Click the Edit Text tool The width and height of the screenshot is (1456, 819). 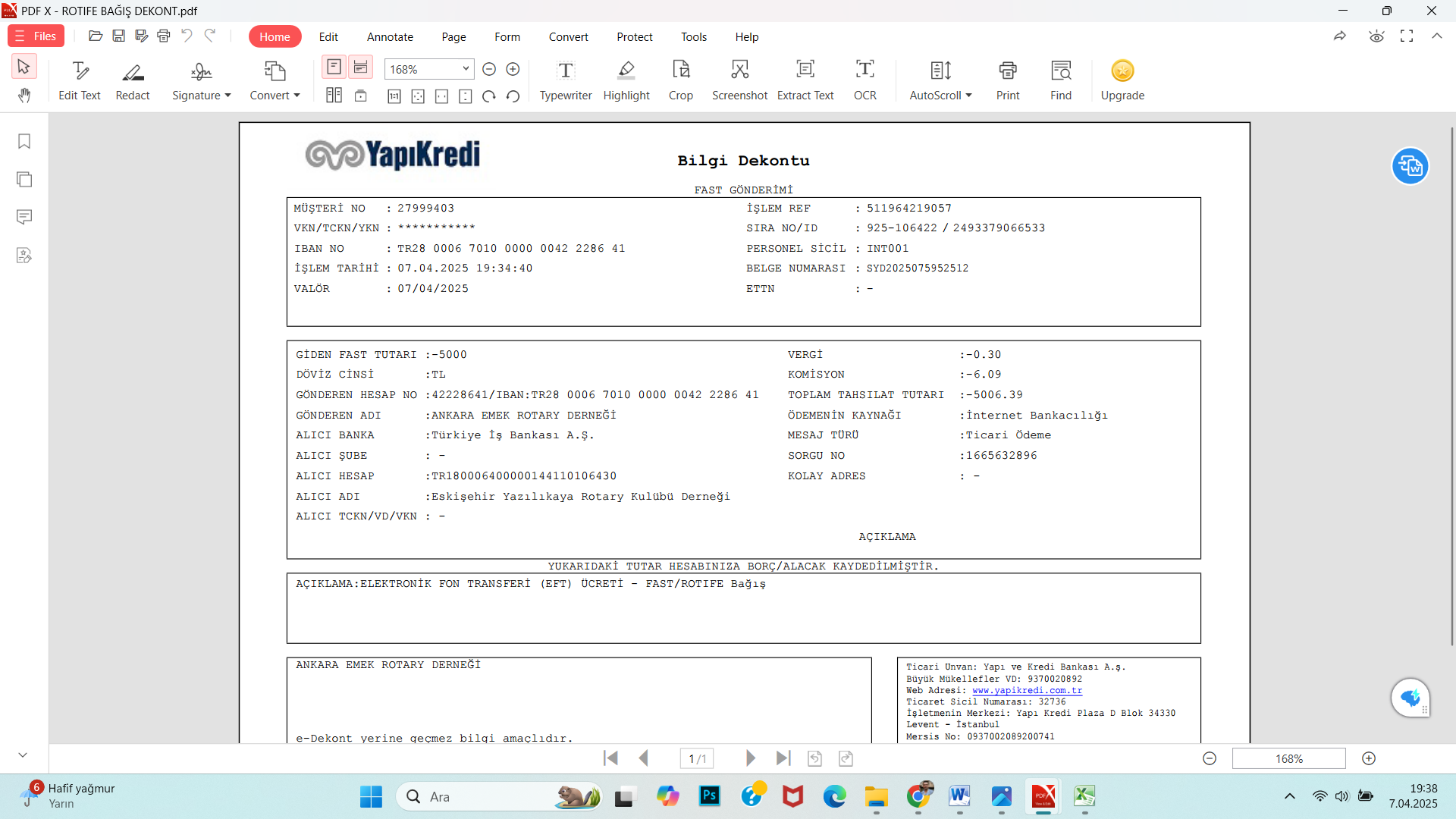point(80,80)
